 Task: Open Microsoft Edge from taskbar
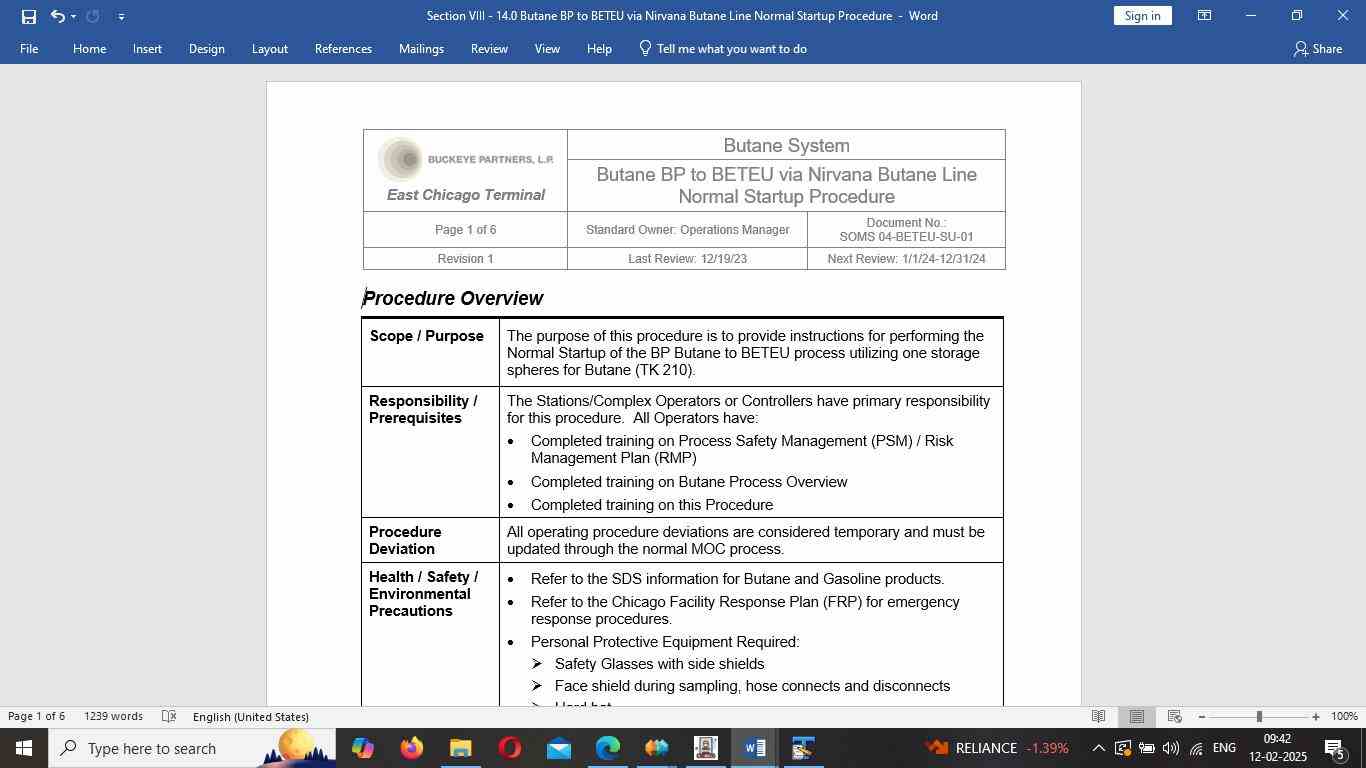point(607,748)
